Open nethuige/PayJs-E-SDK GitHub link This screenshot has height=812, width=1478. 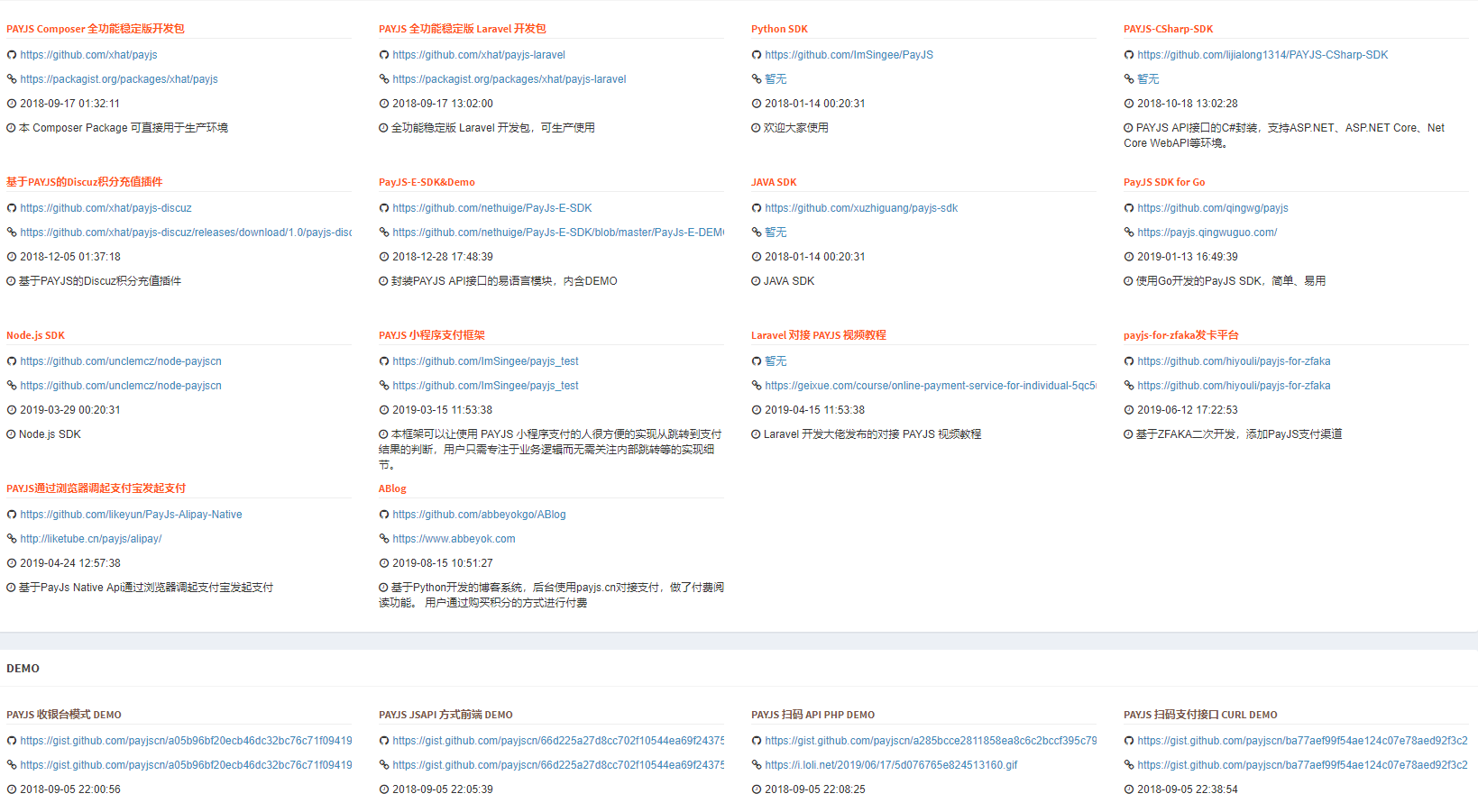click(x=492, y=208)
